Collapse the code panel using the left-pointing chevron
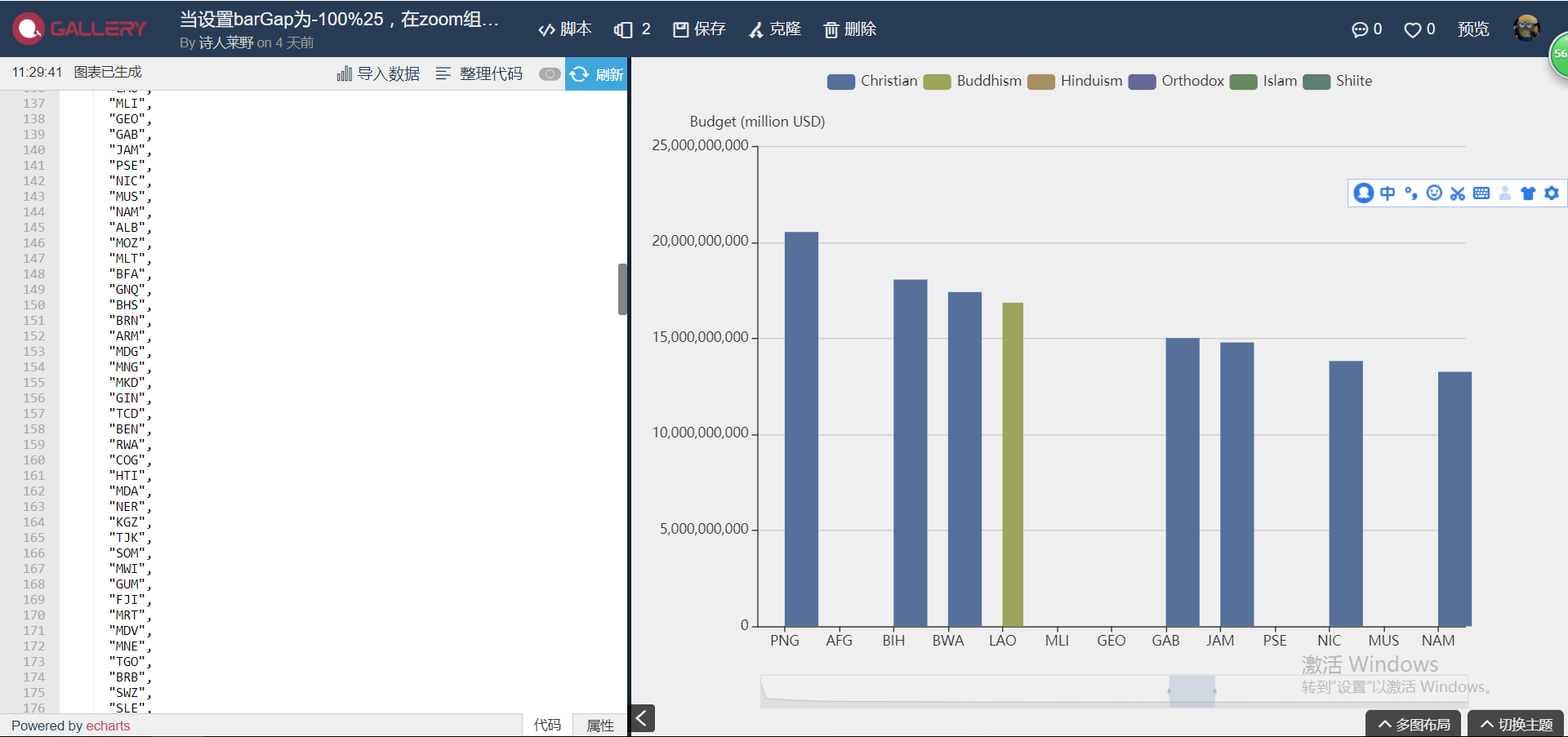The width and height of the screenshot is (1568, 737). (x=642, y=717)
